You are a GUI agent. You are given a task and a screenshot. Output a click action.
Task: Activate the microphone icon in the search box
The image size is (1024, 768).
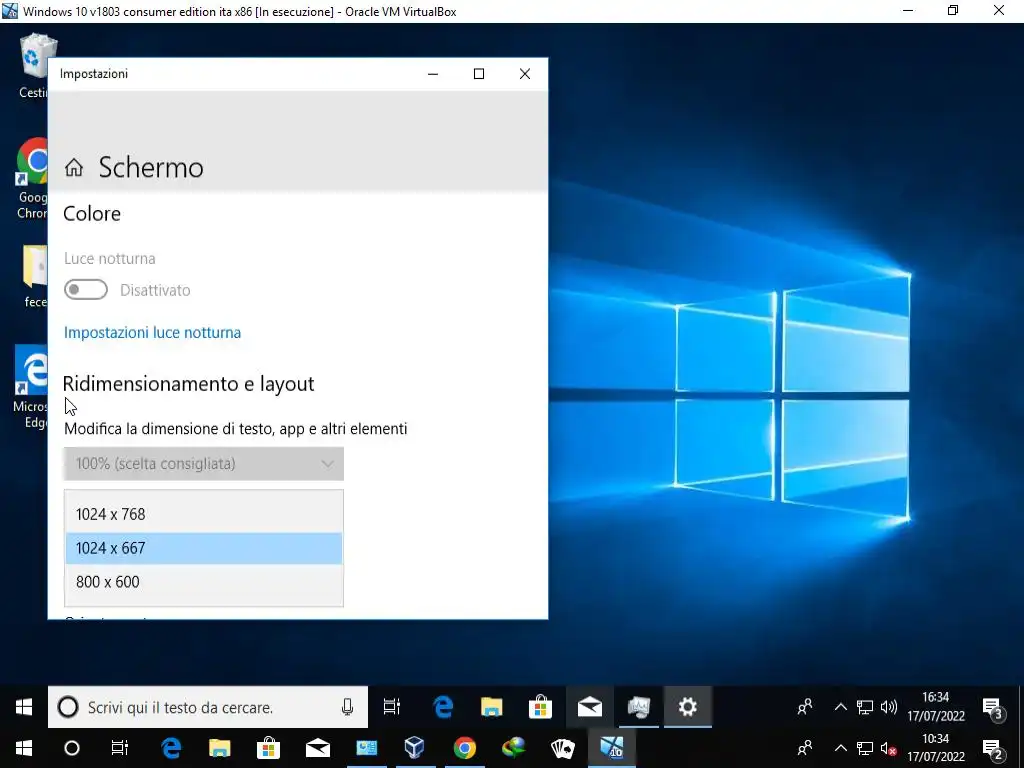pyautogui.click(x=347, y=707)
